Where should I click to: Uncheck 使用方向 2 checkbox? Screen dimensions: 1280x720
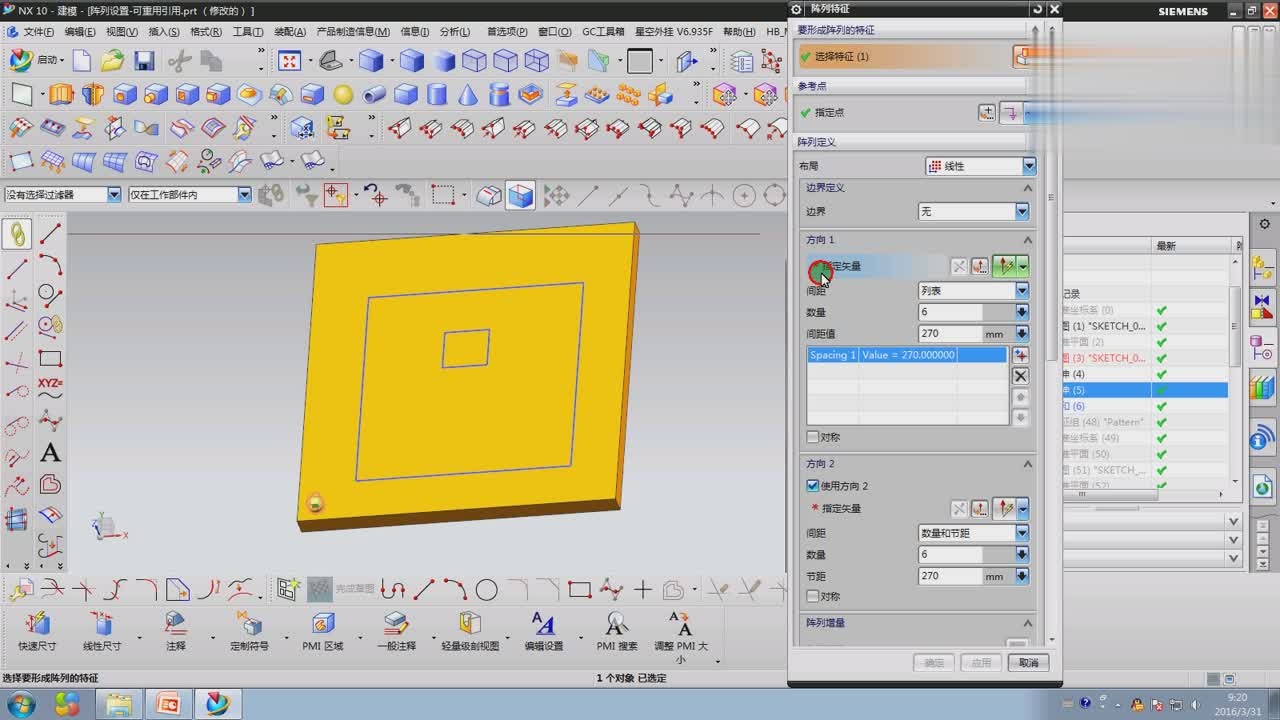tap(813, 486)
